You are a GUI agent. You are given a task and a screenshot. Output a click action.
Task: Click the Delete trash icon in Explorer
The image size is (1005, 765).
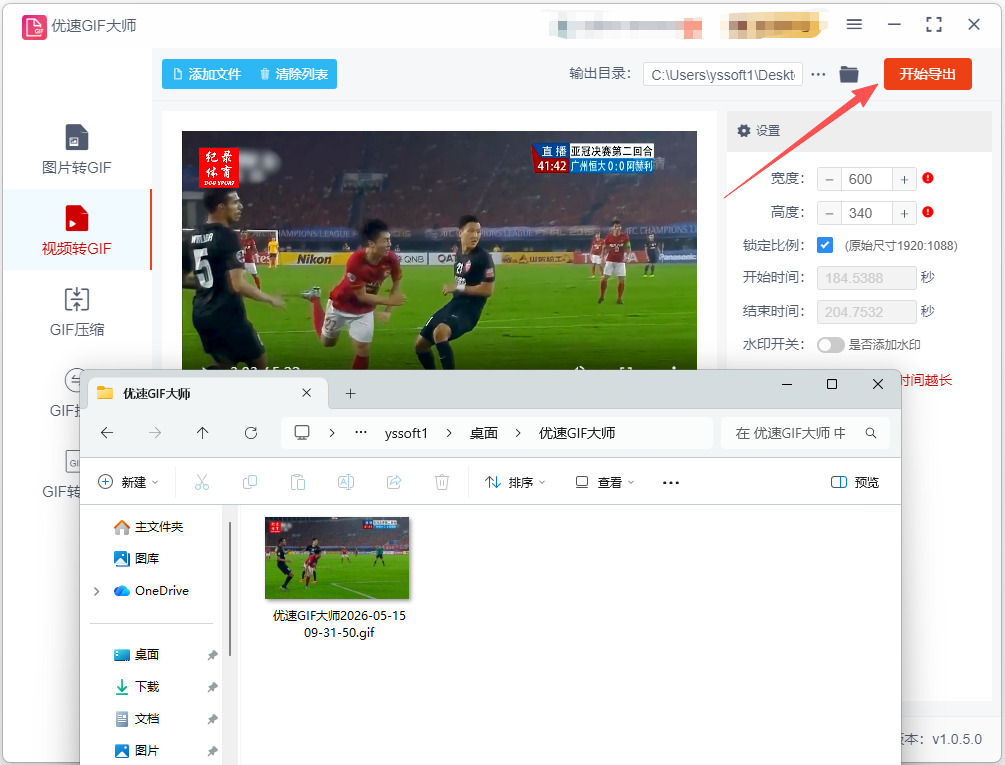pyautogui.click(x=442, y=482)
